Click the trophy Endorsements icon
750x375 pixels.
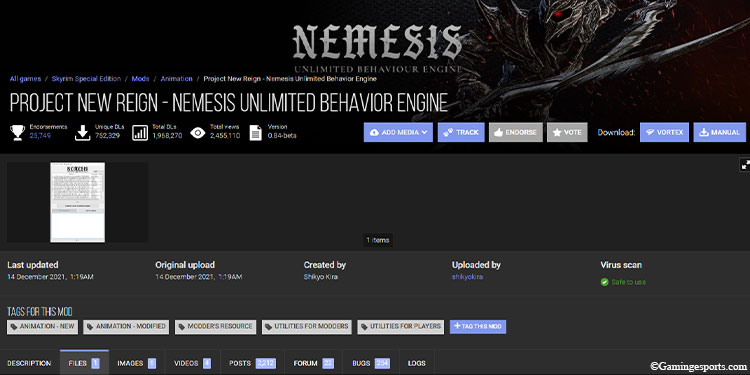[x=18, y=132]
